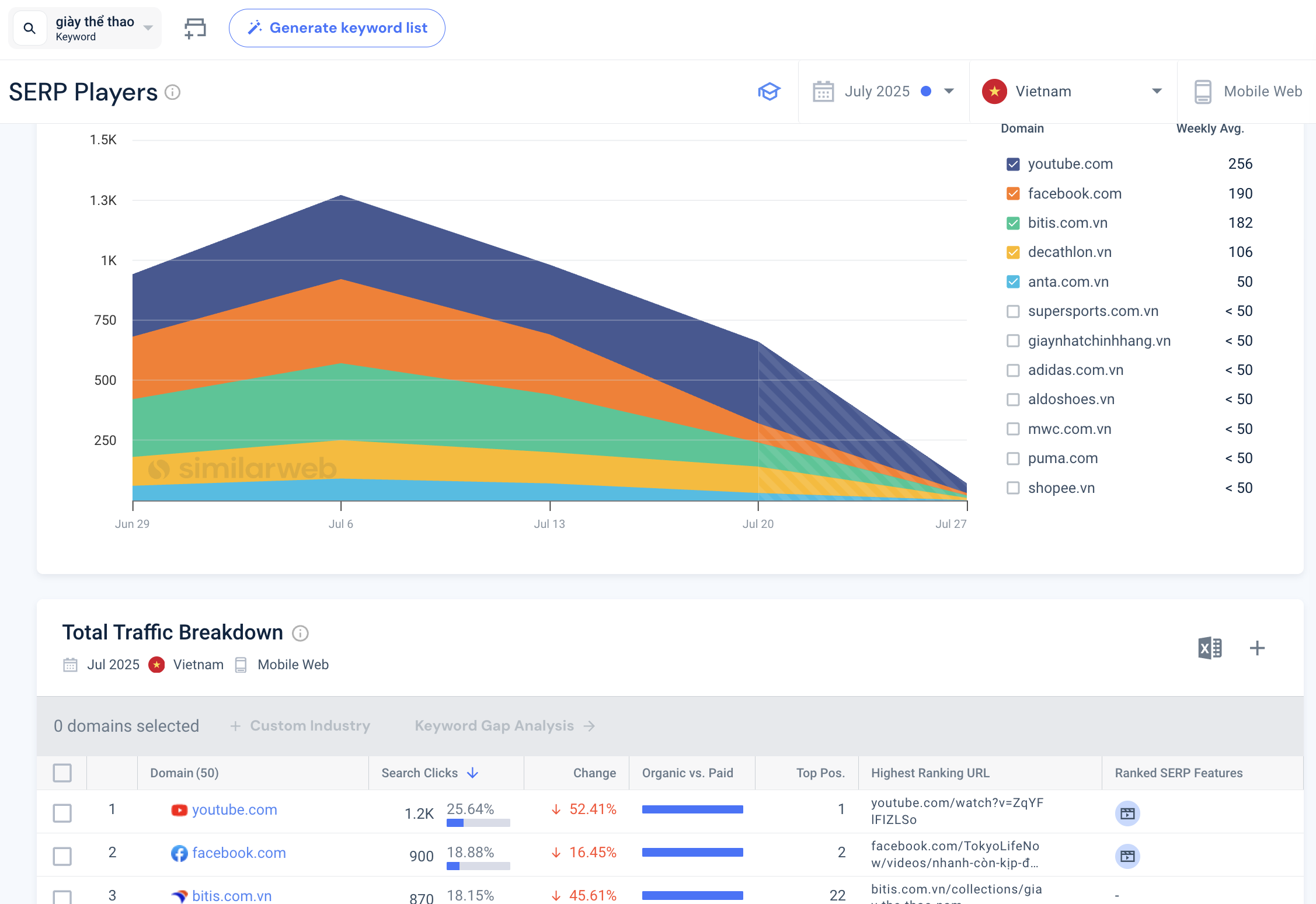Sort by Organic vs. Paid column
Image resolution: width=1316 pixels, height=904 pixels.
(687, 773)
